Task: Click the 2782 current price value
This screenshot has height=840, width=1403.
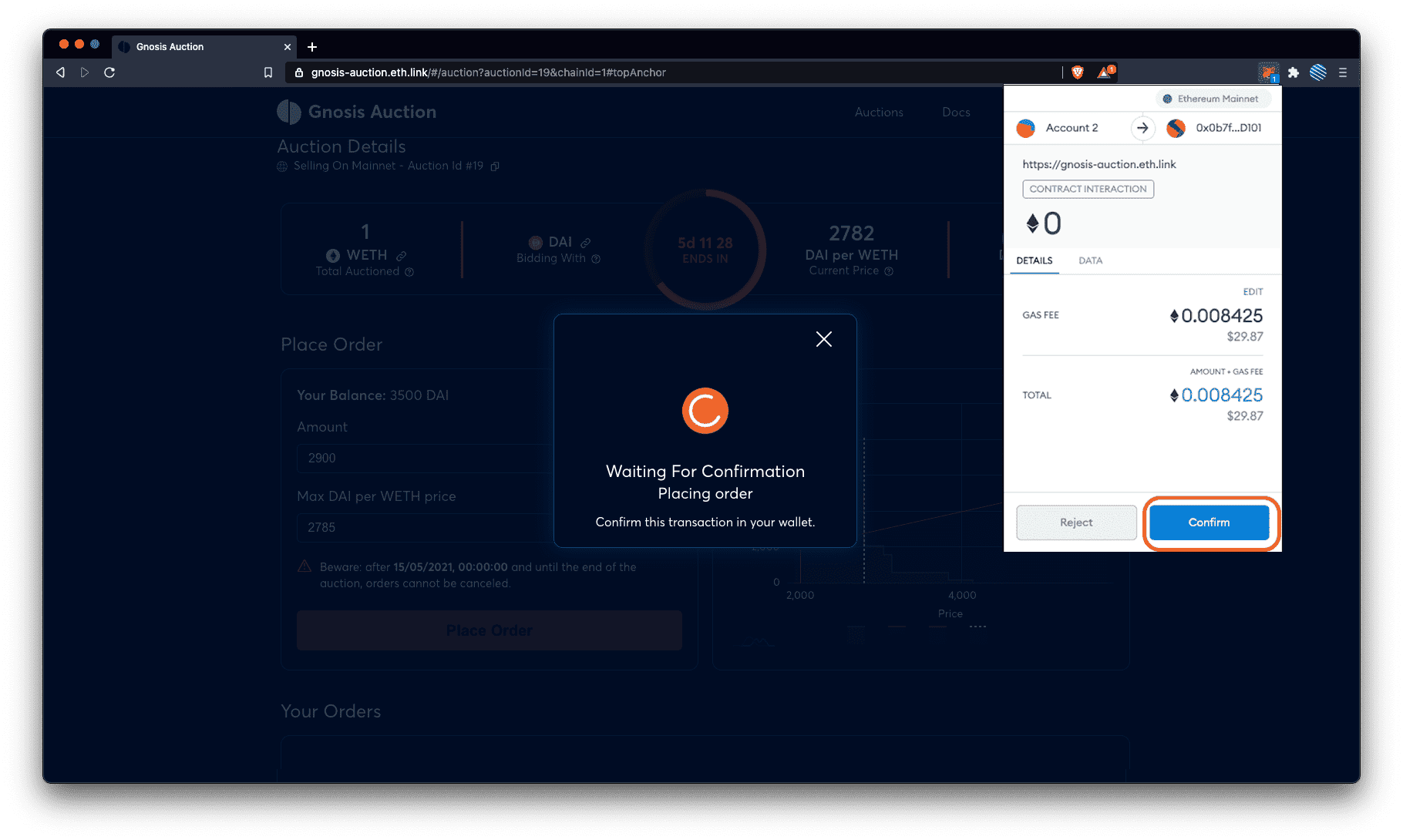Action: [852, 234]
